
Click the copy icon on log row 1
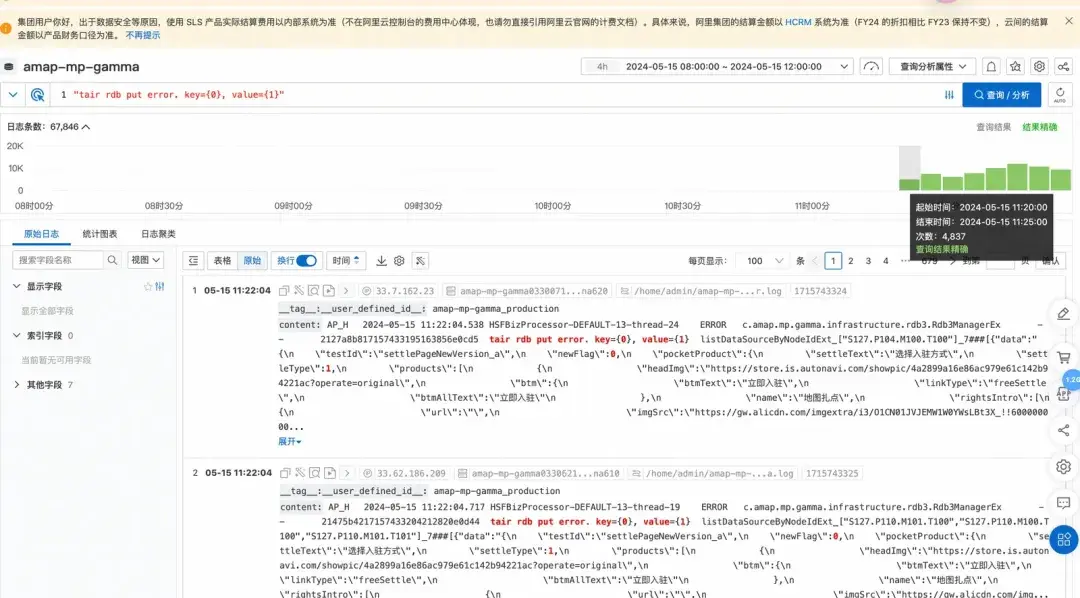click(x=284, y=291)
